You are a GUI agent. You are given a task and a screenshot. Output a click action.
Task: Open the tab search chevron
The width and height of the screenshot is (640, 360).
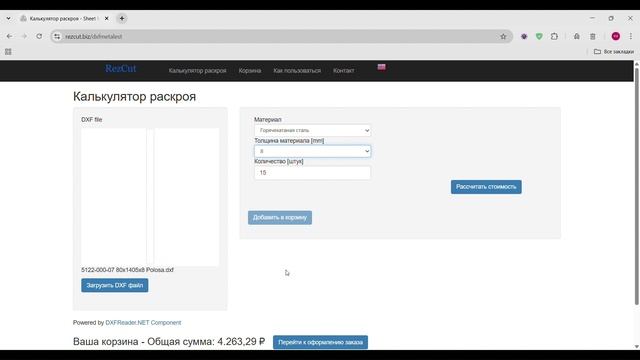point(9,18)
